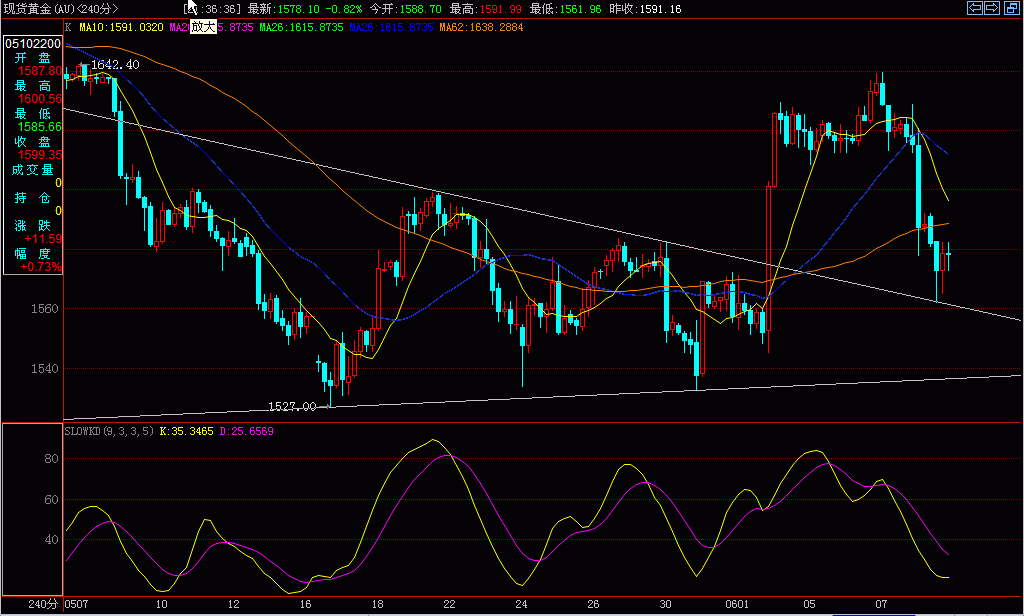Click the 07 date on time axis
The width and height of the screenshot is (1024, 616).
coord(881,604)
